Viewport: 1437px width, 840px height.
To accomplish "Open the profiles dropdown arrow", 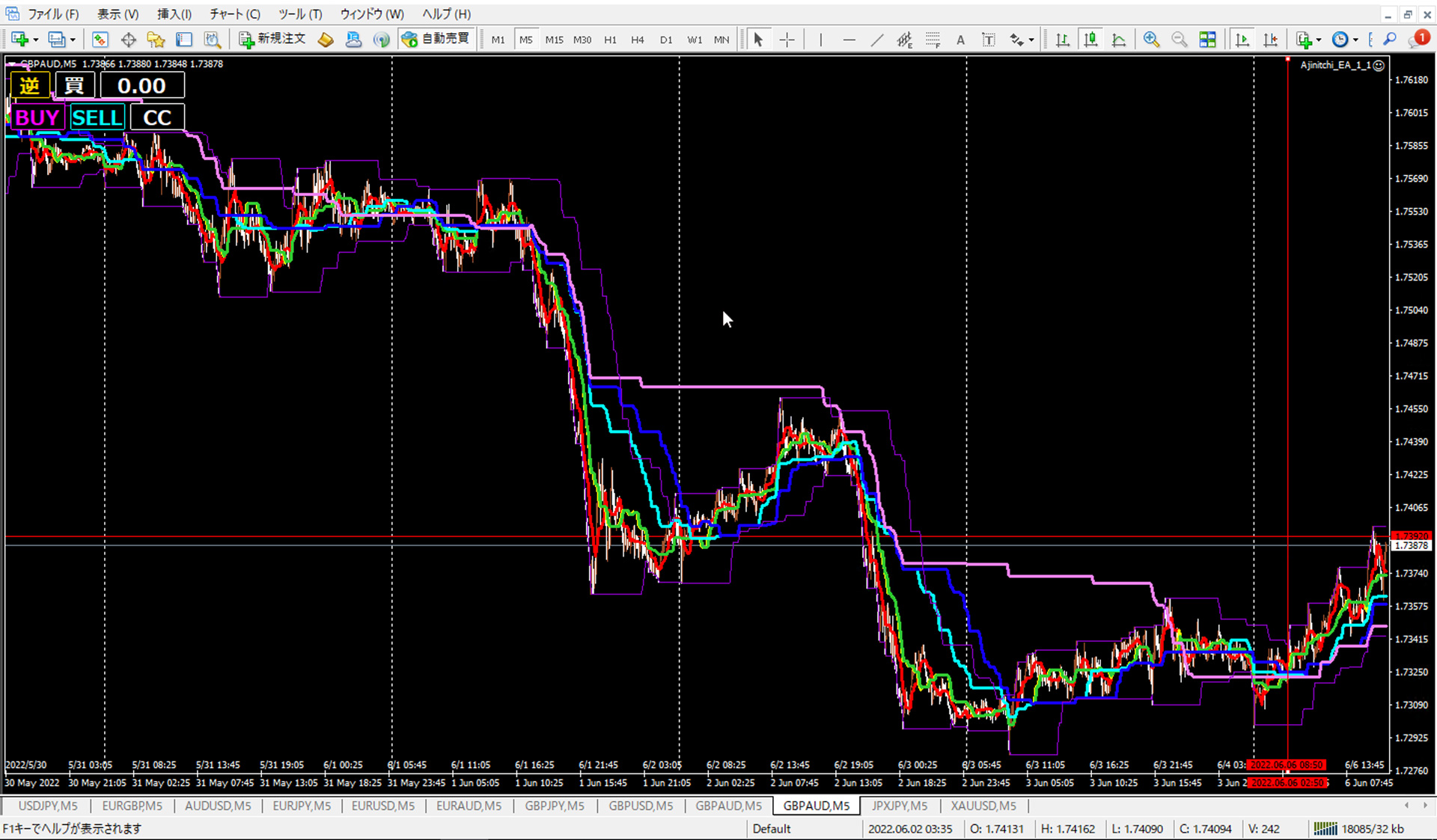I will click(x=73, y=40).
